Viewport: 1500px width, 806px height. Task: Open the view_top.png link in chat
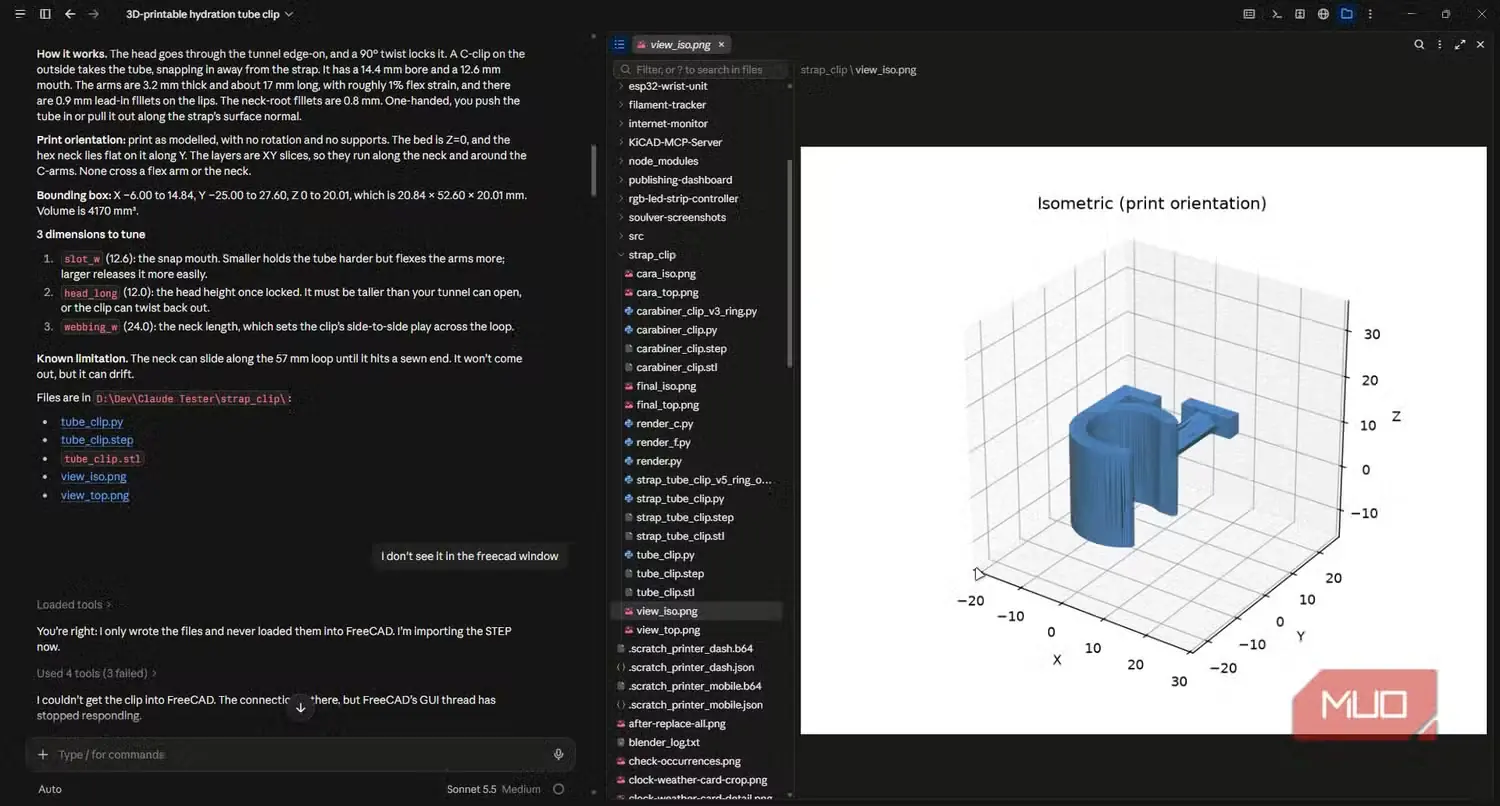pos(95,495)
